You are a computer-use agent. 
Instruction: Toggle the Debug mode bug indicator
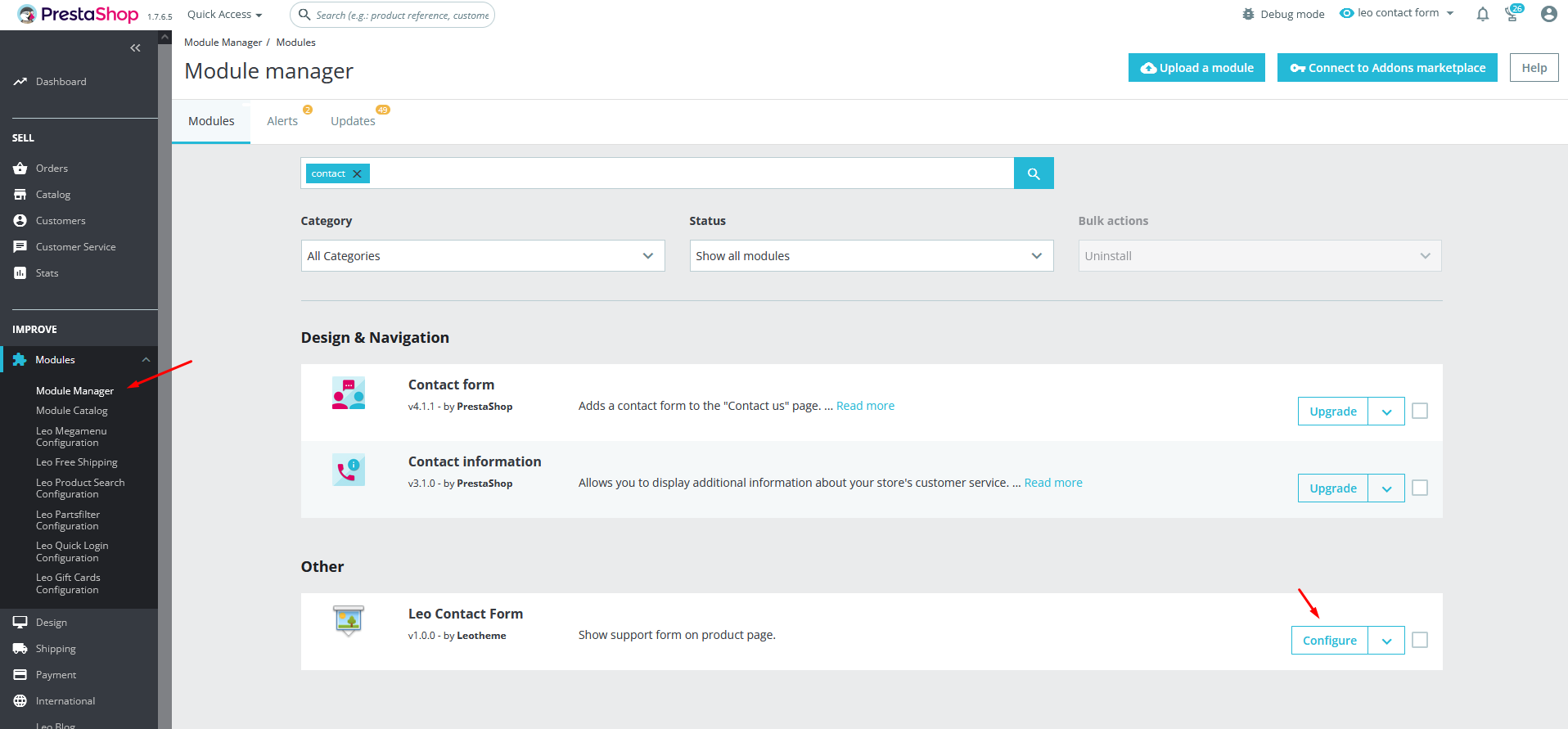click(1248, 14)
